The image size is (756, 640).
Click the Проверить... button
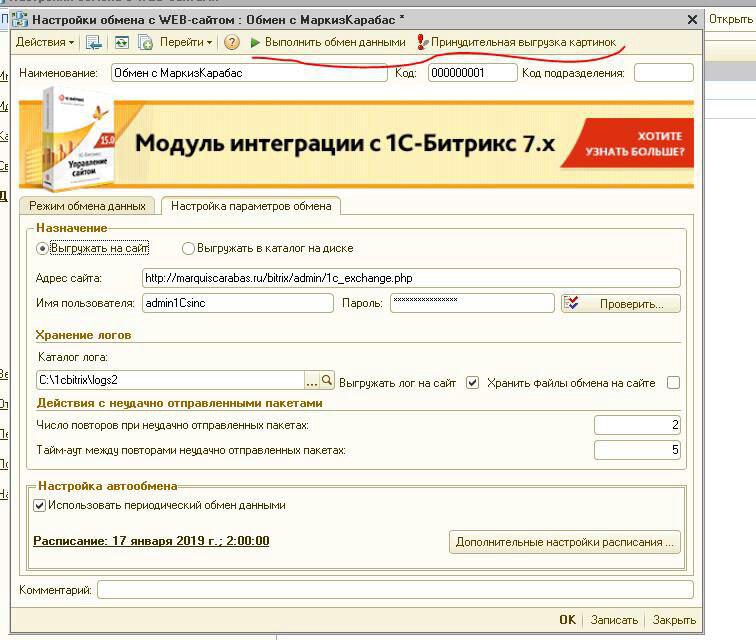pos(621,304)
